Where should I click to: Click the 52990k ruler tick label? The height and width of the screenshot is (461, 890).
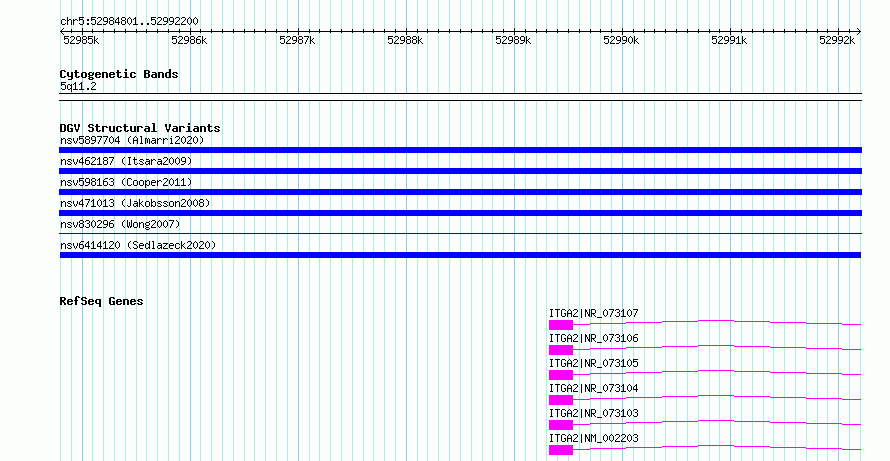pos(621,40)
